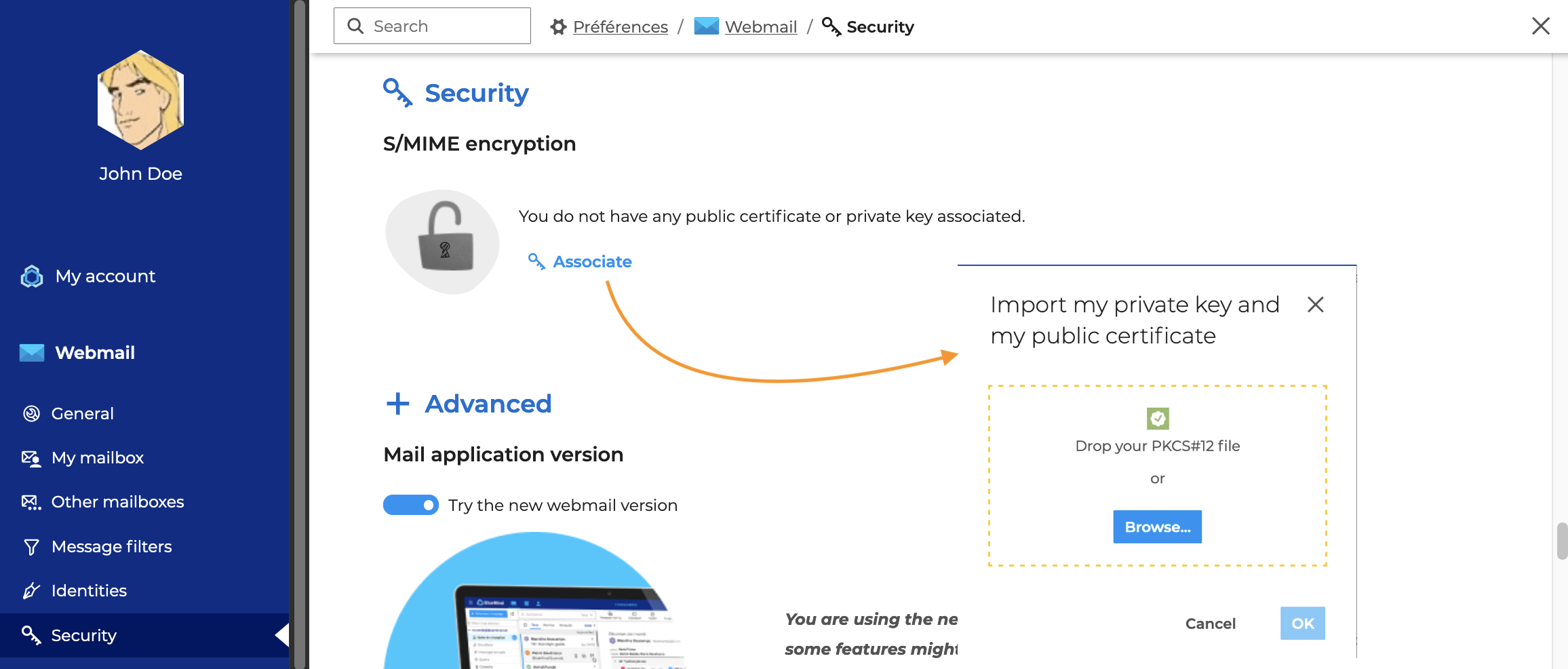
Task: Click the Other mailboxes icon
Action: point(31,502)
